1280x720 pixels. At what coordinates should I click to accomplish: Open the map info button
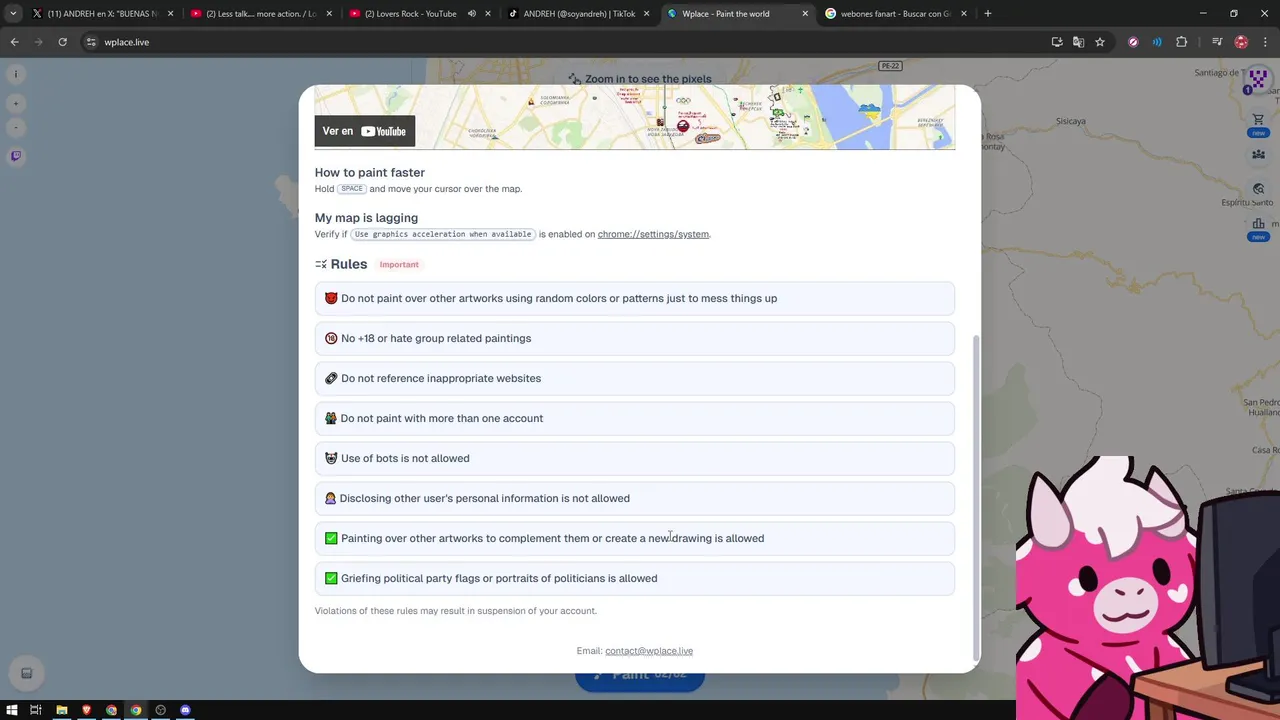(x=16, y=73)
